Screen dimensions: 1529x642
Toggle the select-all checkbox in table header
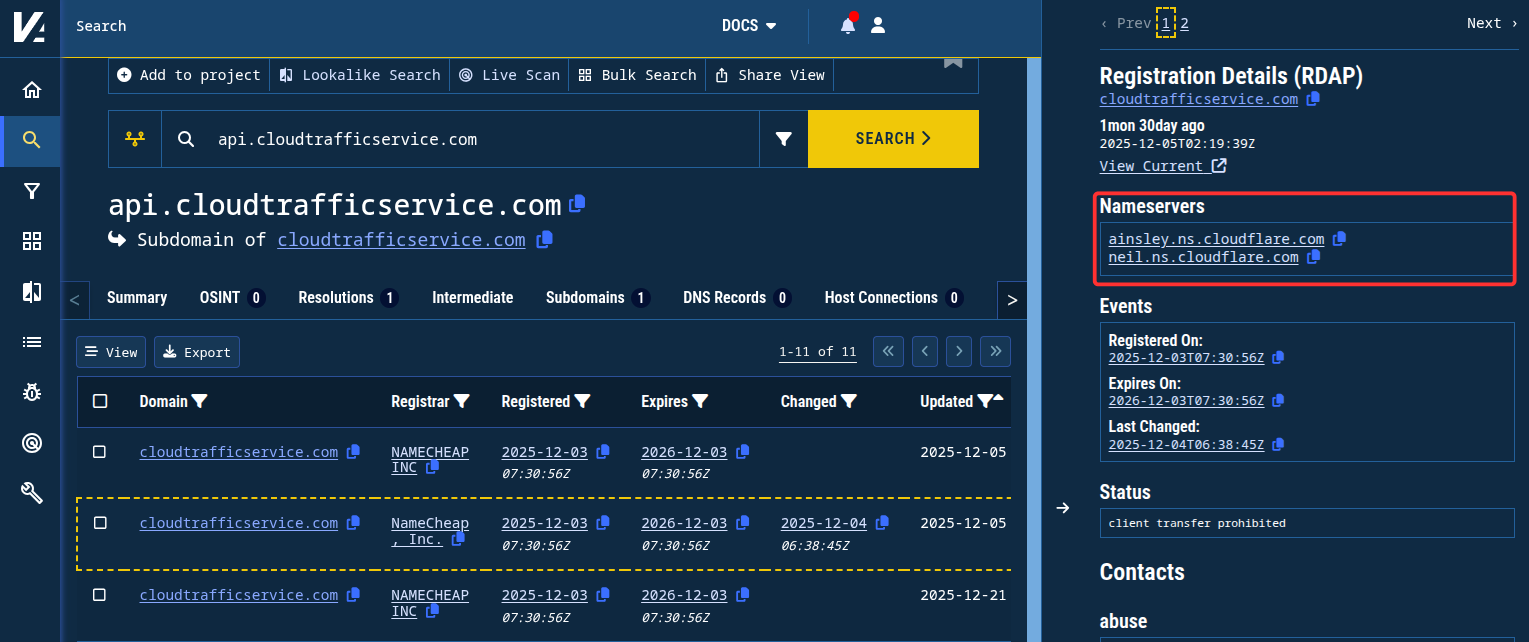100,401
